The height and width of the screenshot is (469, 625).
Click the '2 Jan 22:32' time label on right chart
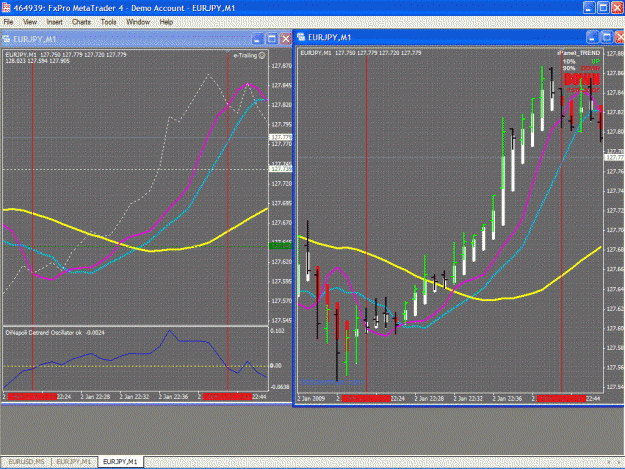[x=468, y=398]
